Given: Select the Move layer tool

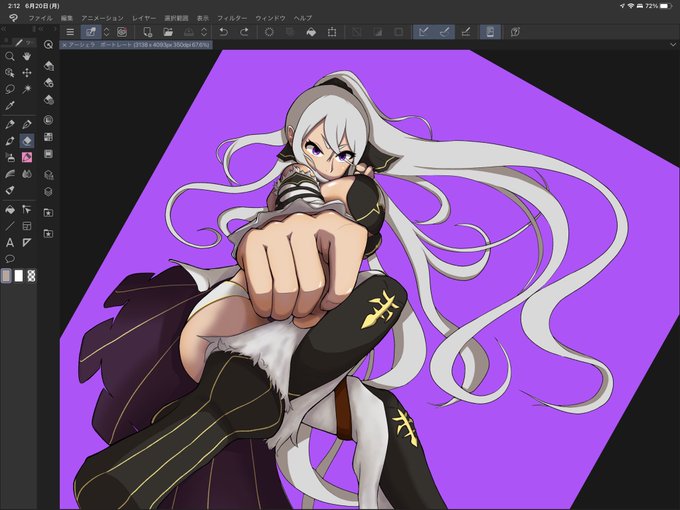Looking at the screenshot, I should [27, 73].
